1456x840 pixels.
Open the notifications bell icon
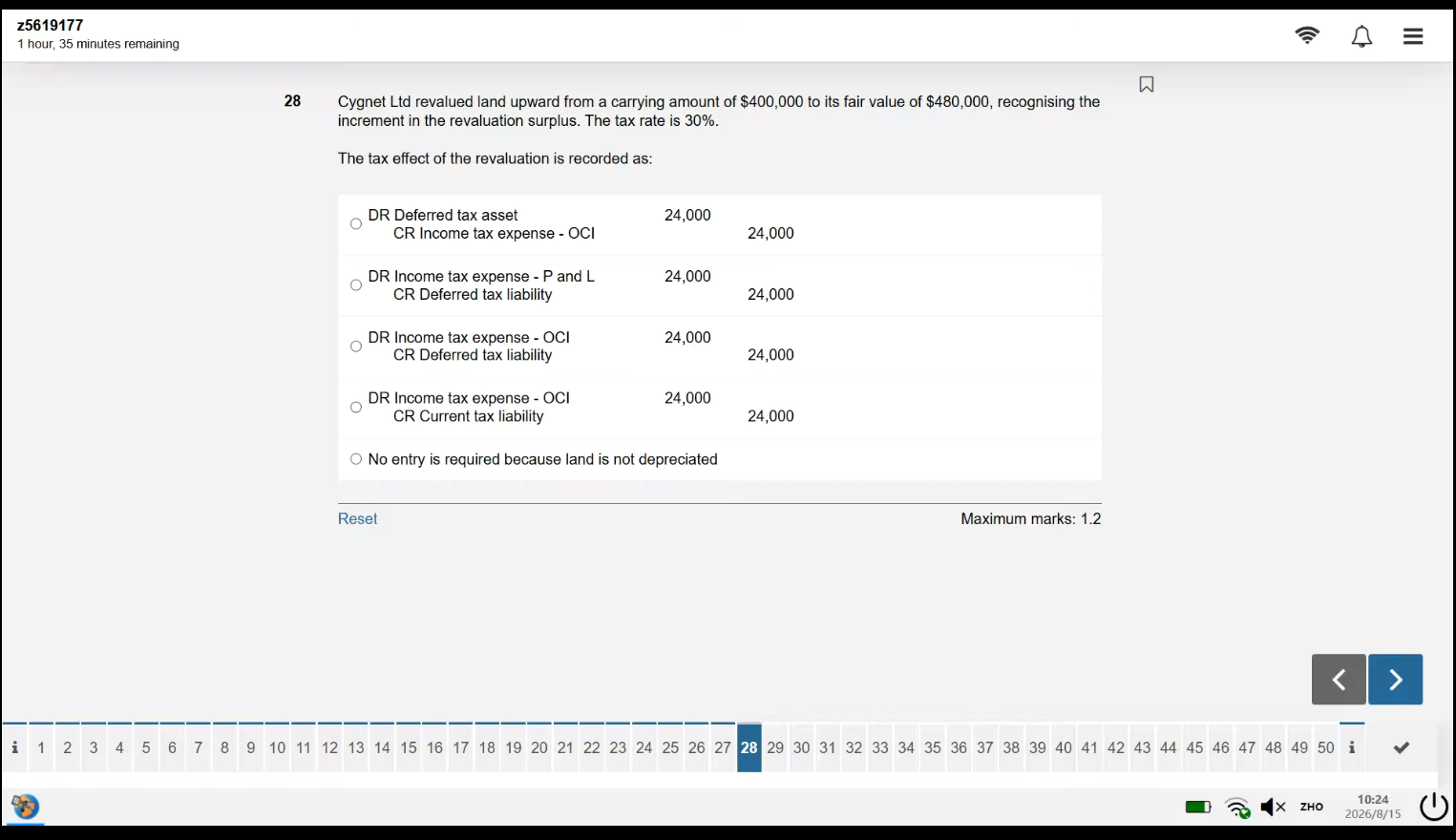(x=1361, y=36)
